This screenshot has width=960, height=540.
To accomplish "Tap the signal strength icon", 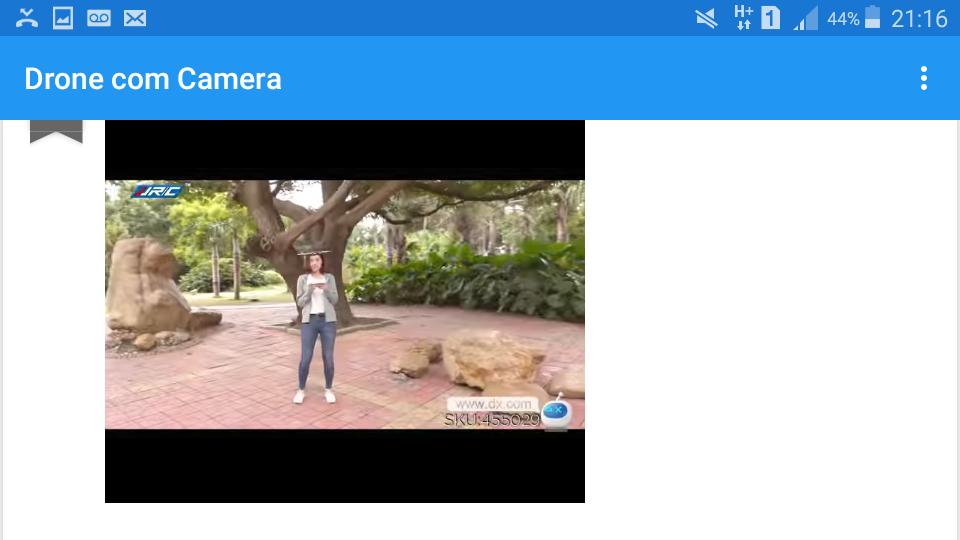I will click(806, 18).
